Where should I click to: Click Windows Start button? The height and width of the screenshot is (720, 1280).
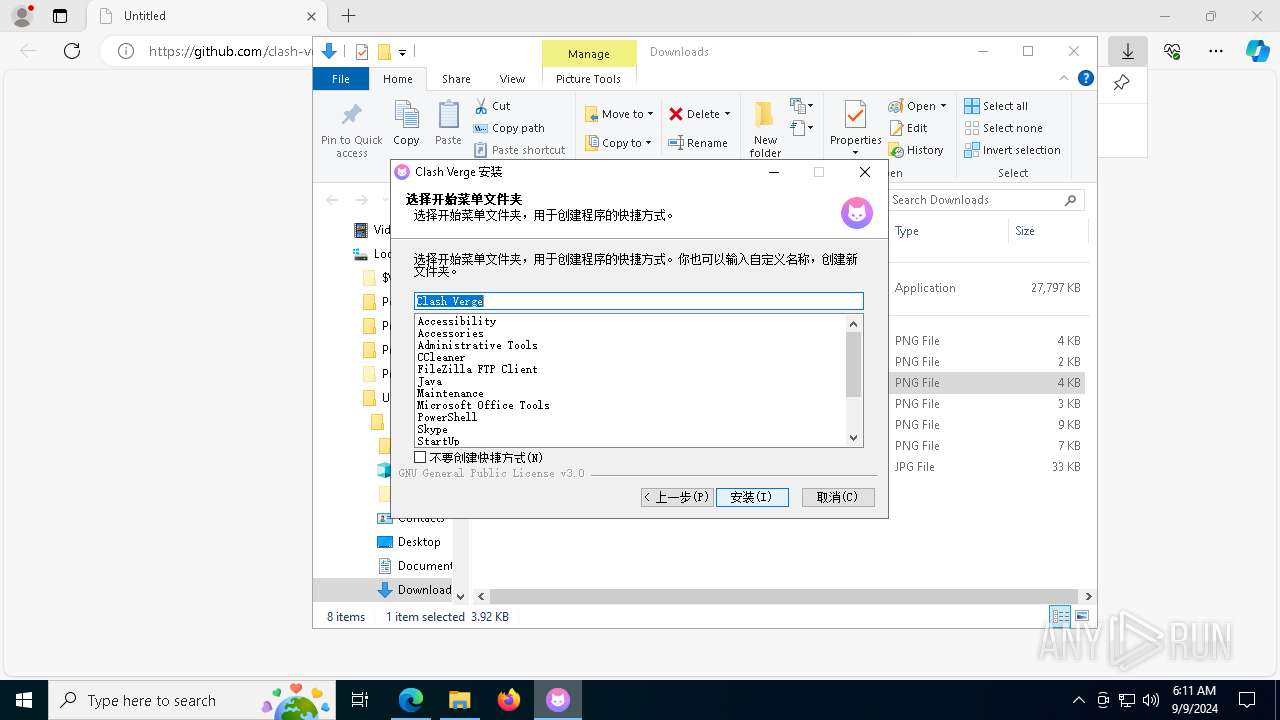pyautogui.click(x=24, y=700)
